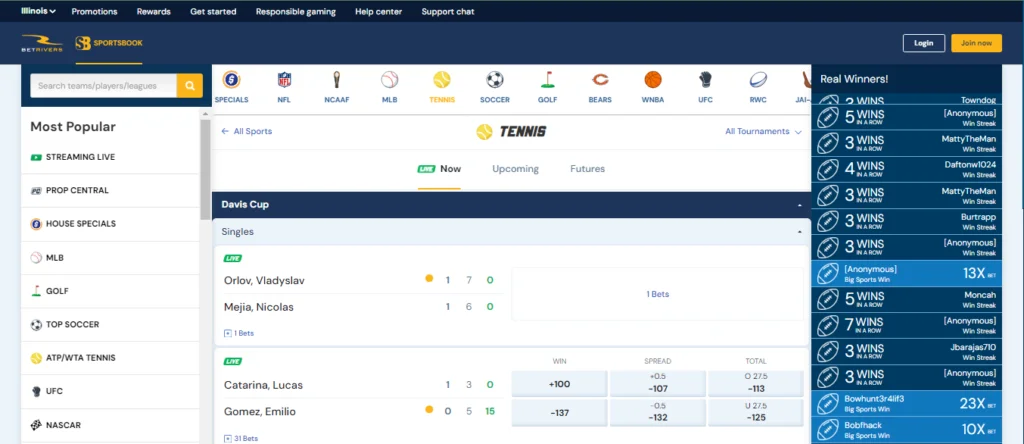Open the NFL sport icon

[x=284, y=81]
